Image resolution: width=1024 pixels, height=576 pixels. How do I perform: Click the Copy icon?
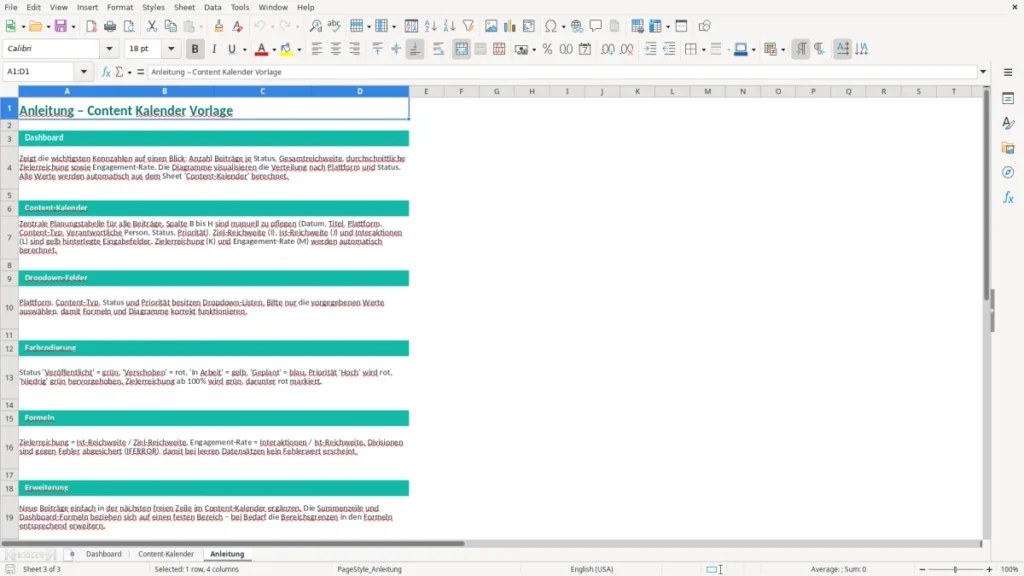(x=170, y=26)
